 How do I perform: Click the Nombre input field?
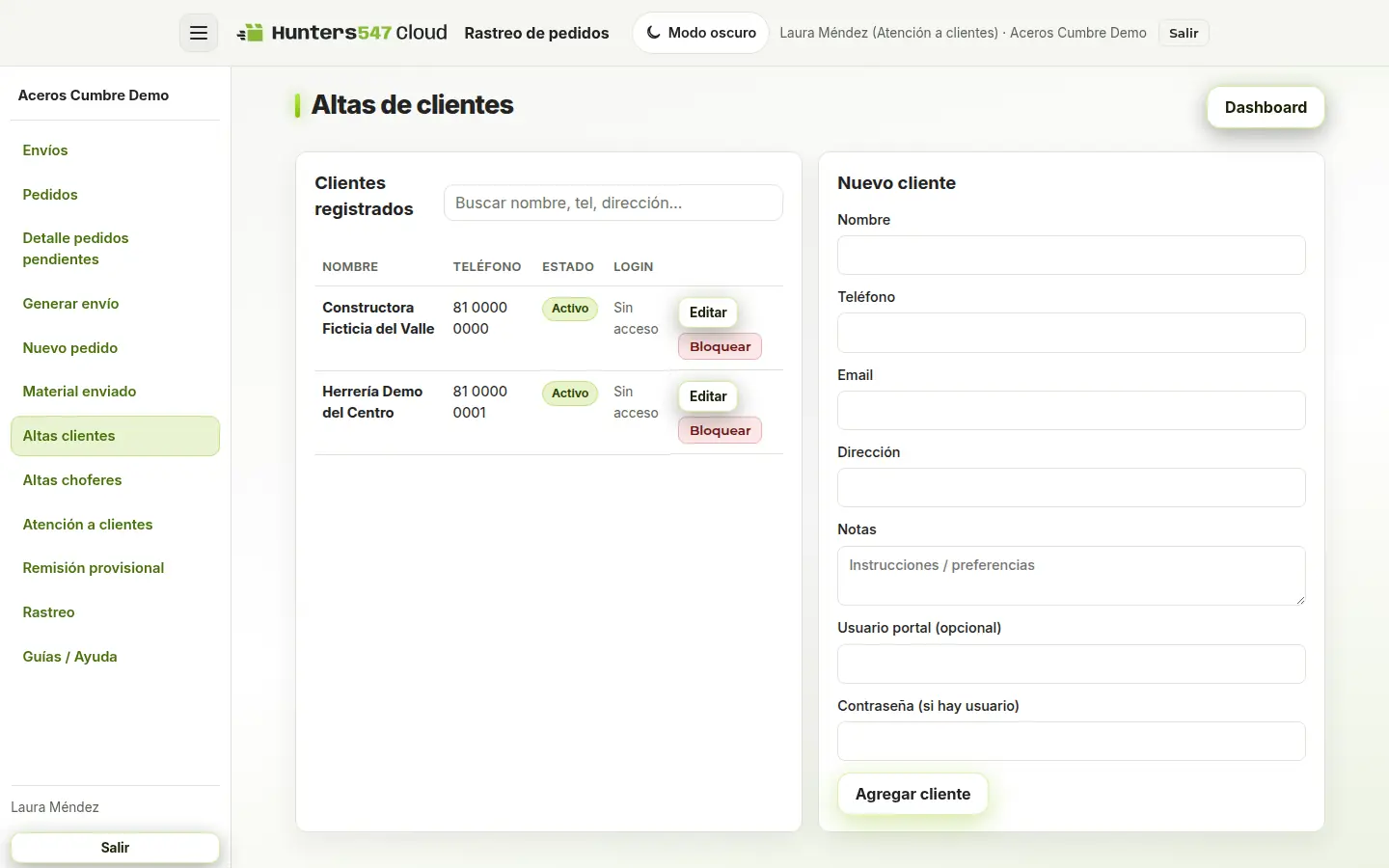[1072, 256]
